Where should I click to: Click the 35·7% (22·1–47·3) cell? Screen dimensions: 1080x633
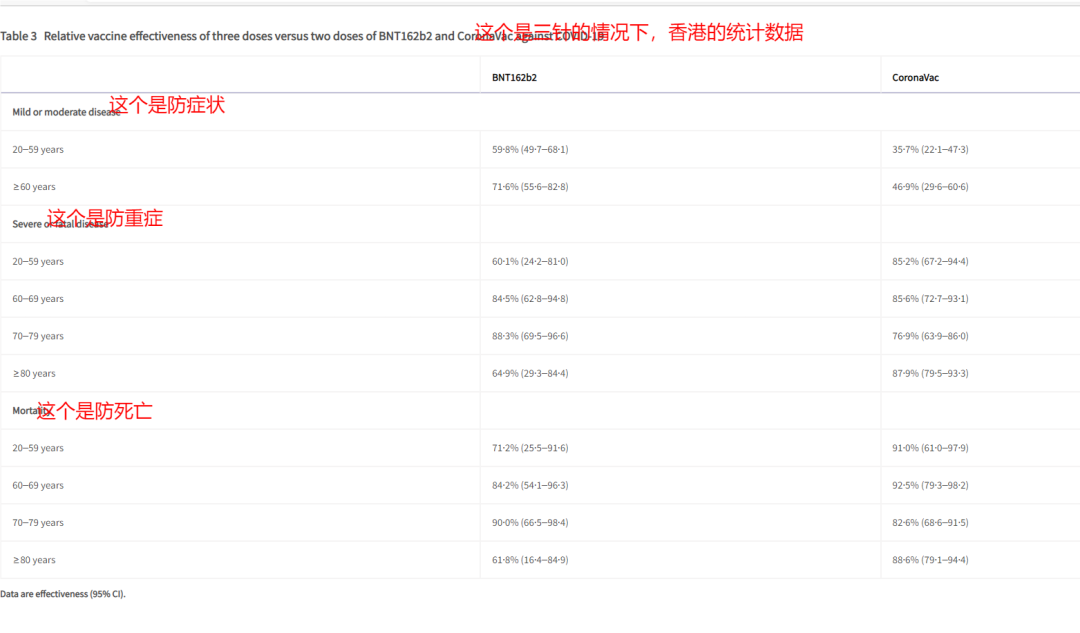(930, 149)
